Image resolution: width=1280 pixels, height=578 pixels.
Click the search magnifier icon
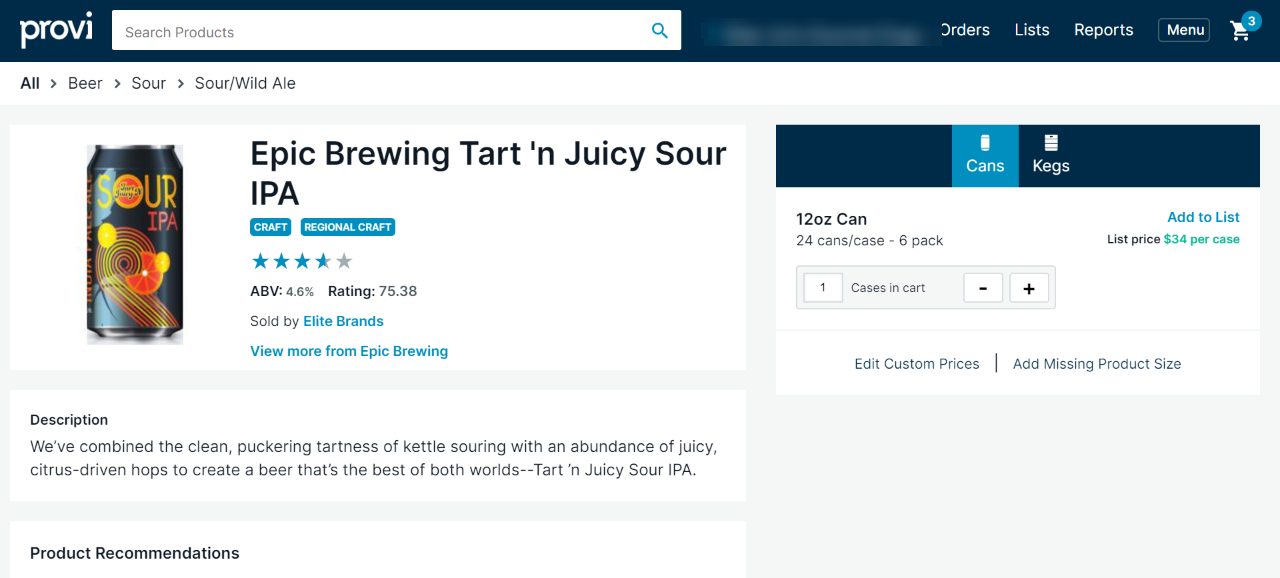(659, 31)
